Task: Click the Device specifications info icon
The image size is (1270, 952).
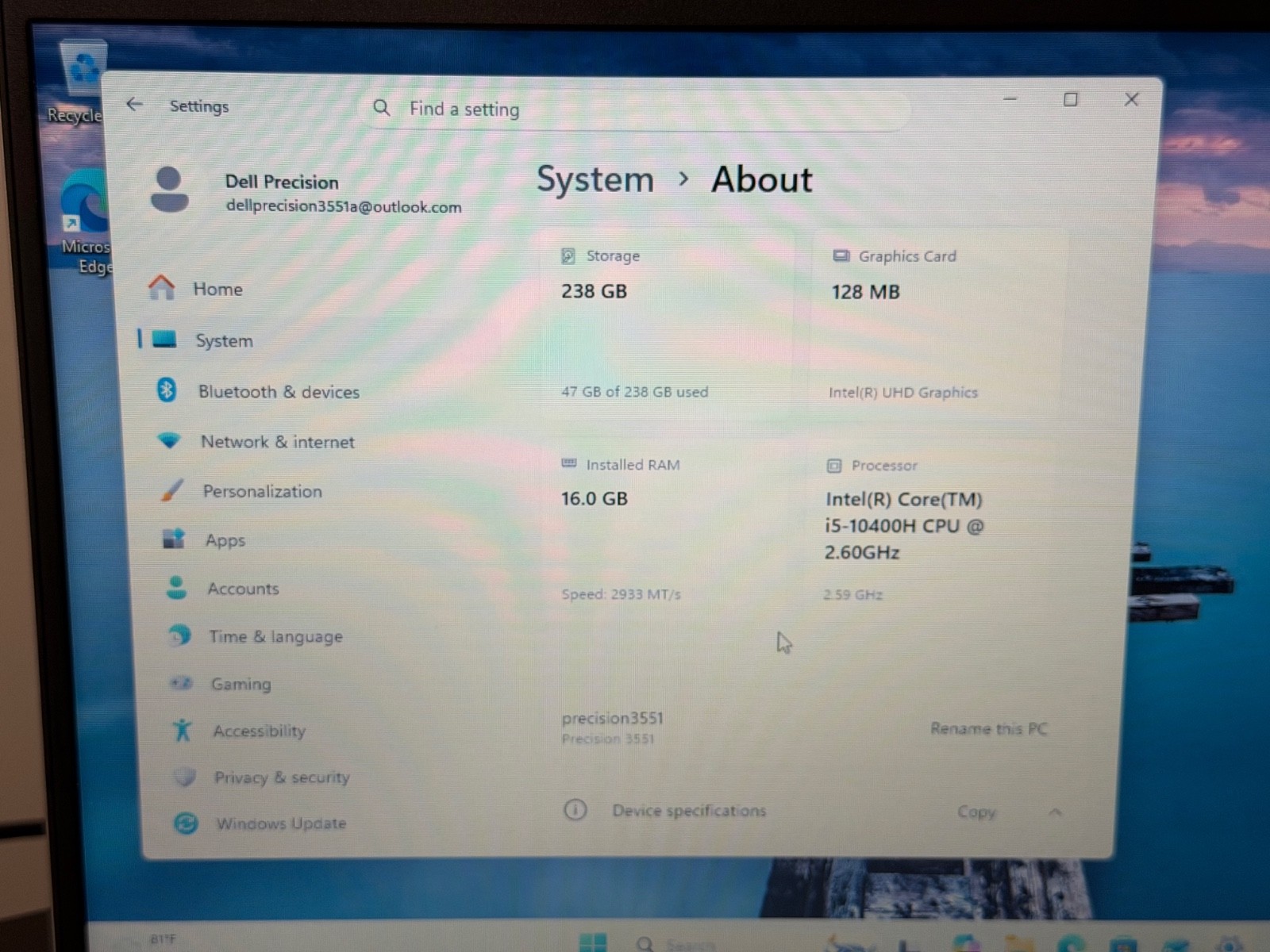Action: [575, 809]
